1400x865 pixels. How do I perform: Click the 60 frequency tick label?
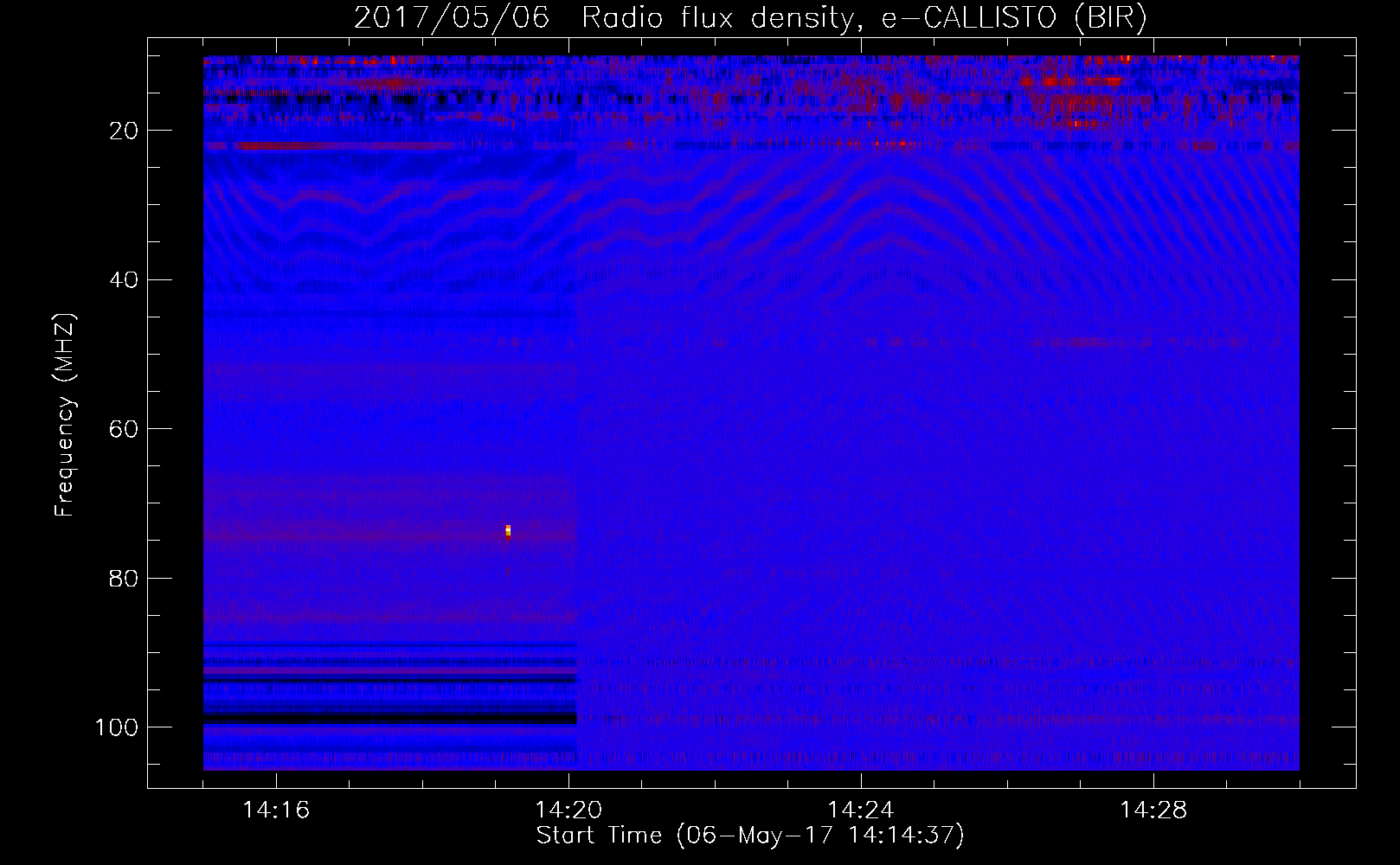125,429
